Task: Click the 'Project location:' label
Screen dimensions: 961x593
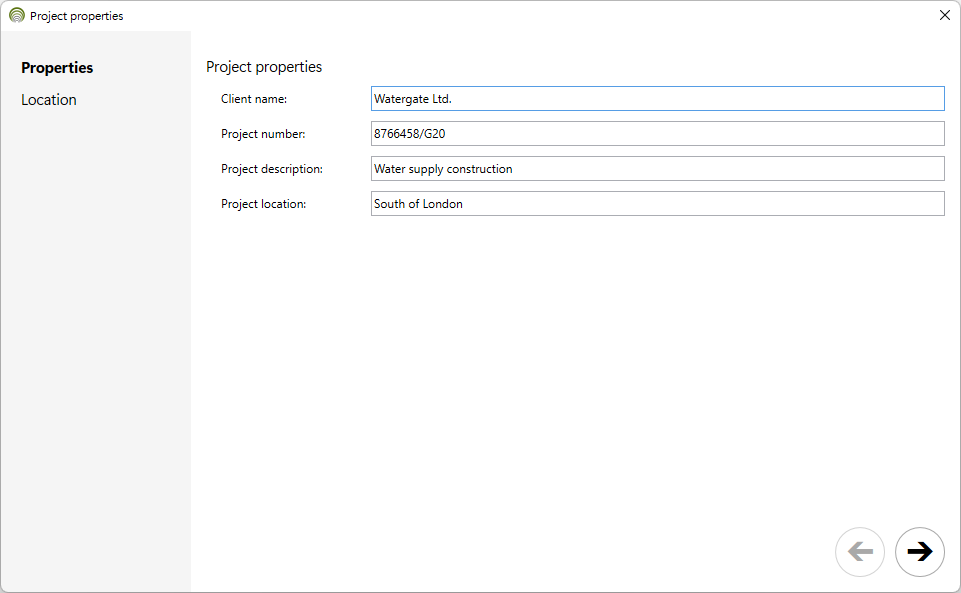Action: pyautogui.click(x=264, y=203)
